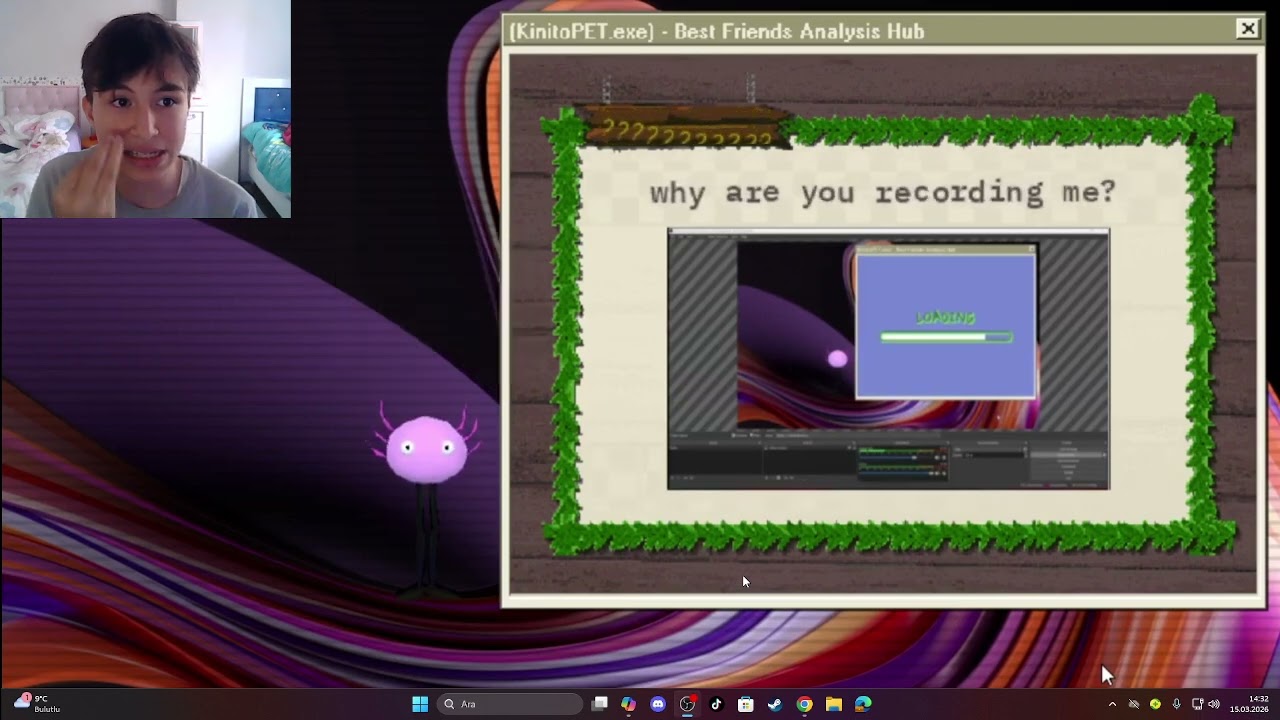Launch Copilot from the taskbar

click(x=628, y=704)
